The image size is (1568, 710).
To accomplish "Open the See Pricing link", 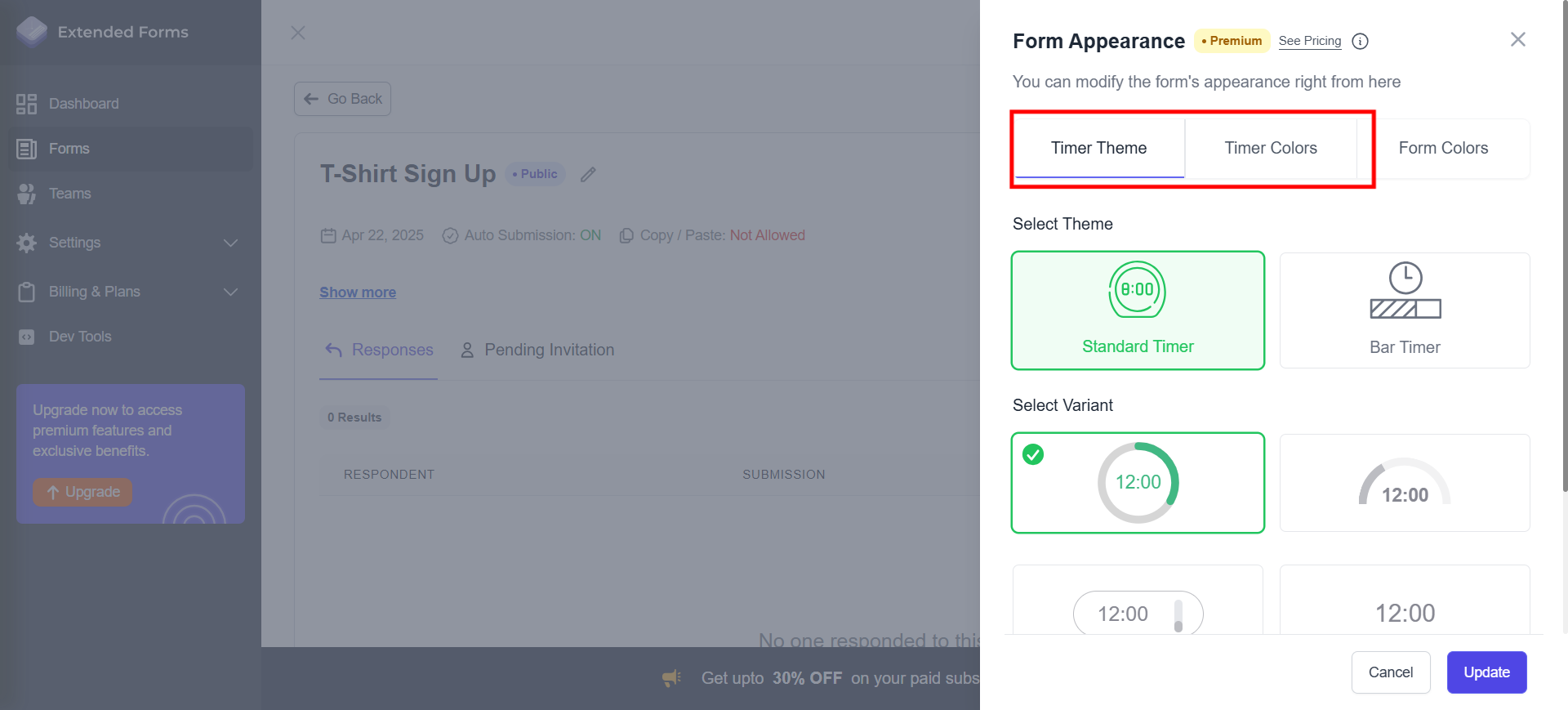I will coord(1309,41).
